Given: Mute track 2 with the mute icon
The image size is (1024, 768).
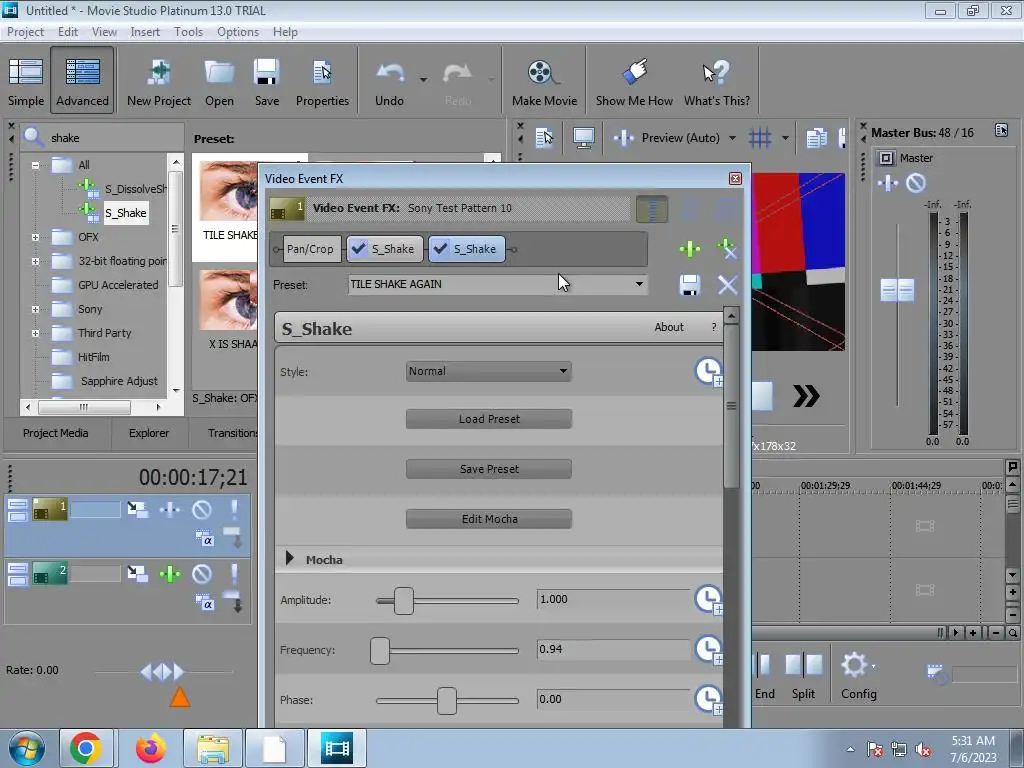Looking at the screenshot, I should point(201,574).
